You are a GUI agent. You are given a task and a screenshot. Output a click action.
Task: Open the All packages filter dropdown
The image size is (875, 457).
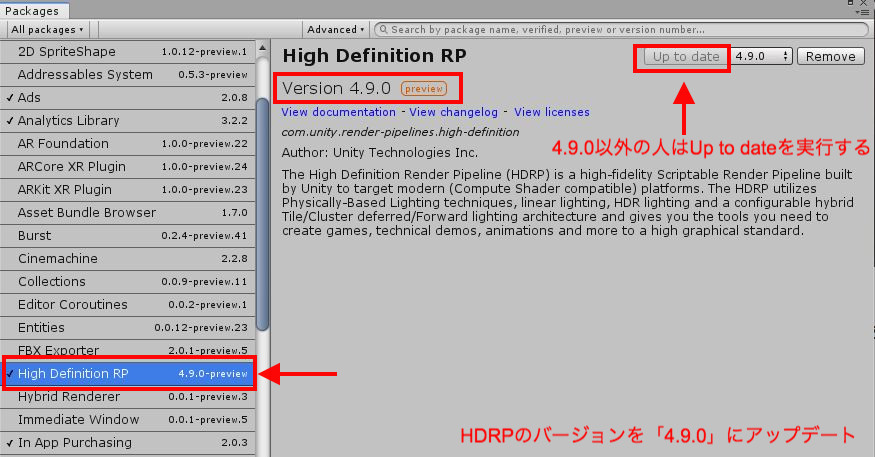[47, 30]
